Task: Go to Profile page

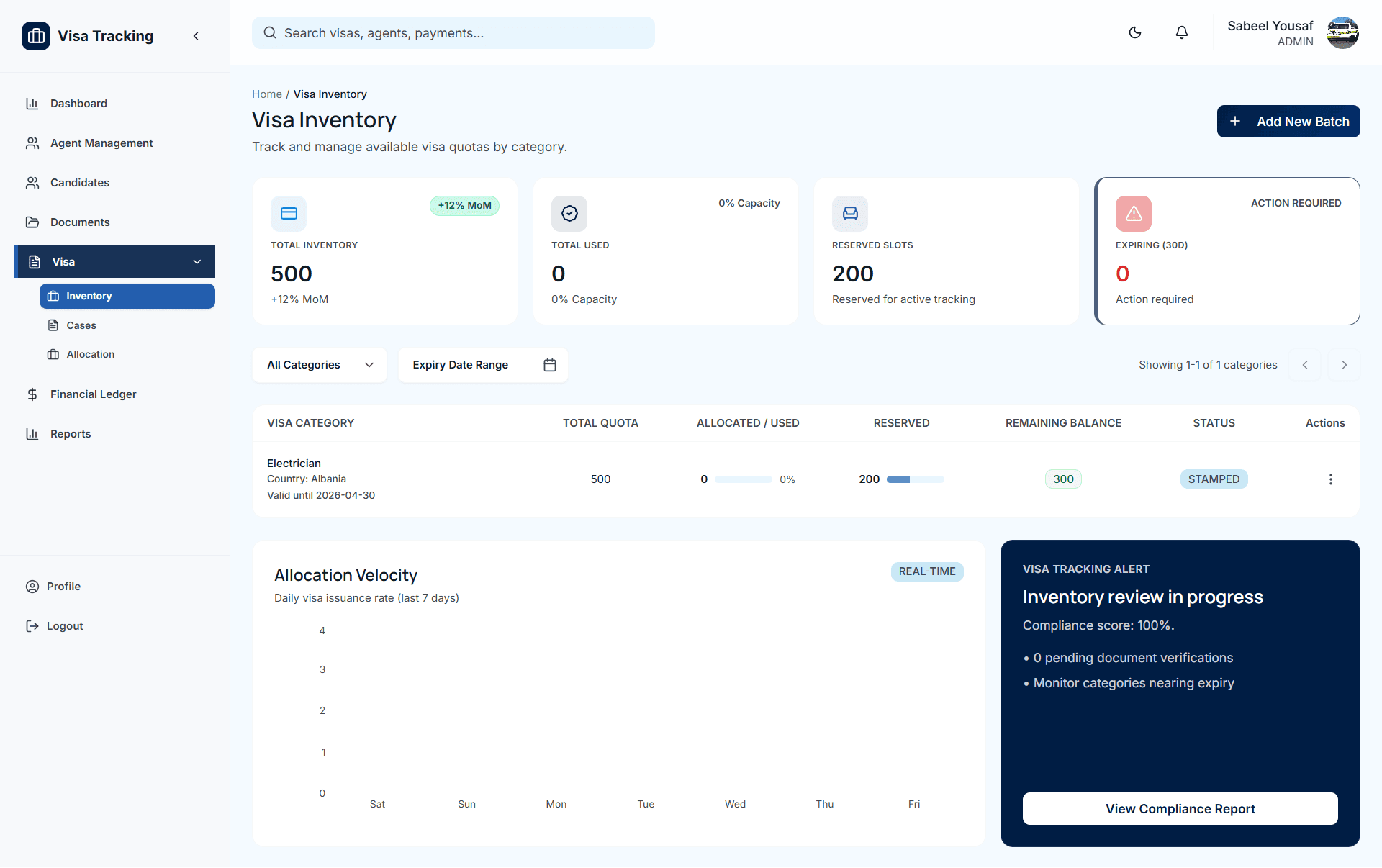Action: (x=115, y=587)
